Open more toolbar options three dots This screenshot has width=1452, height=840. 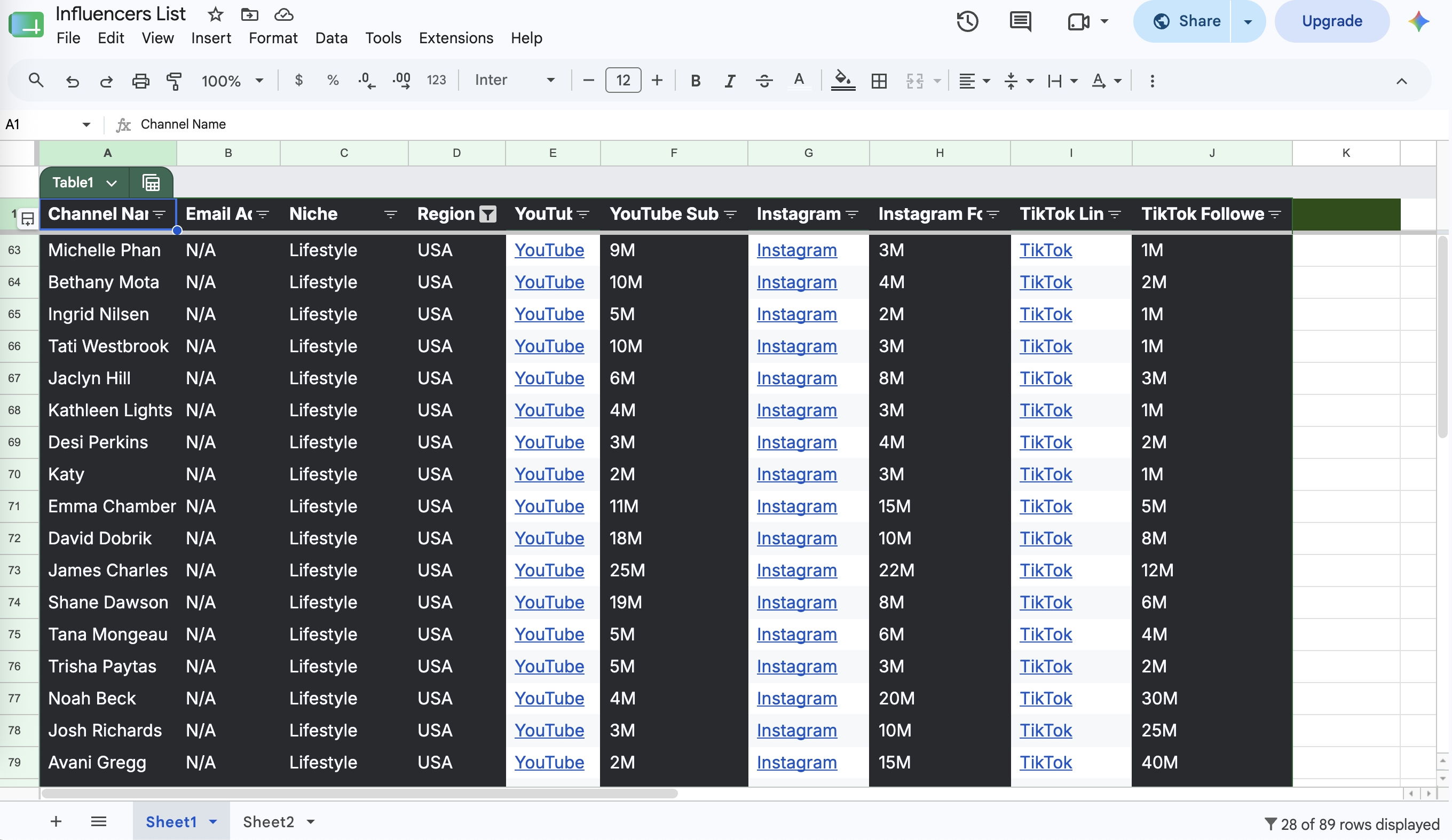point(1153,81)
